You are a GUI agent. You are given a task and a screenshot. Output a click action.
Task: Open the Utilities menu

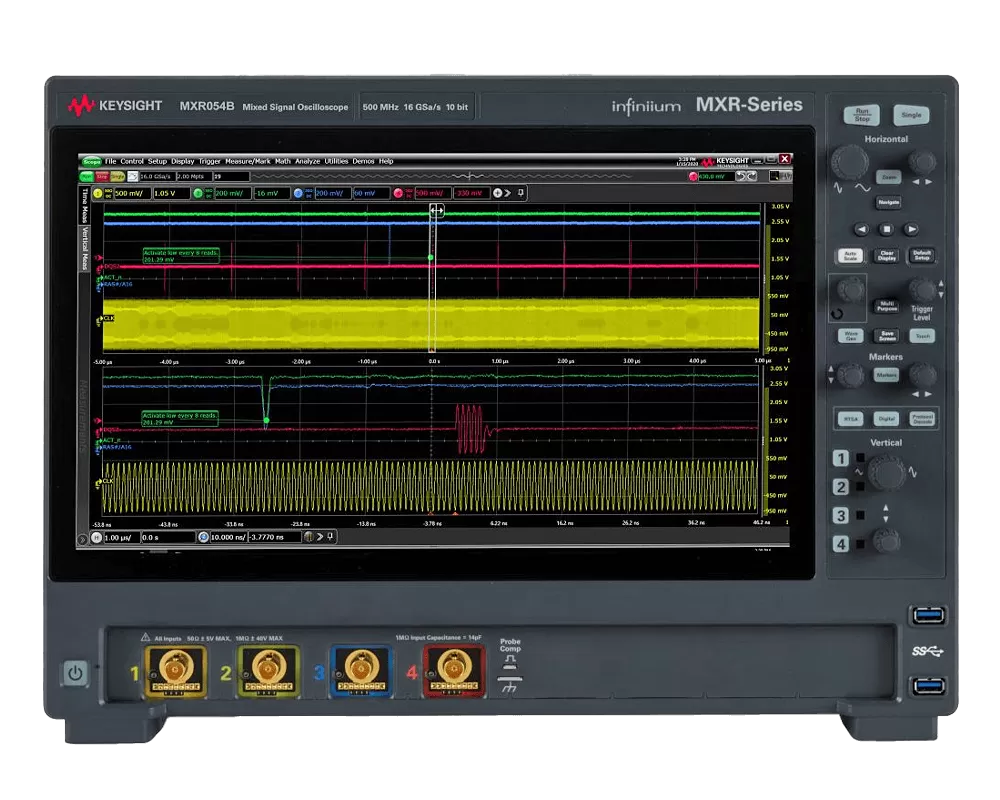click(x=336, y=161)
